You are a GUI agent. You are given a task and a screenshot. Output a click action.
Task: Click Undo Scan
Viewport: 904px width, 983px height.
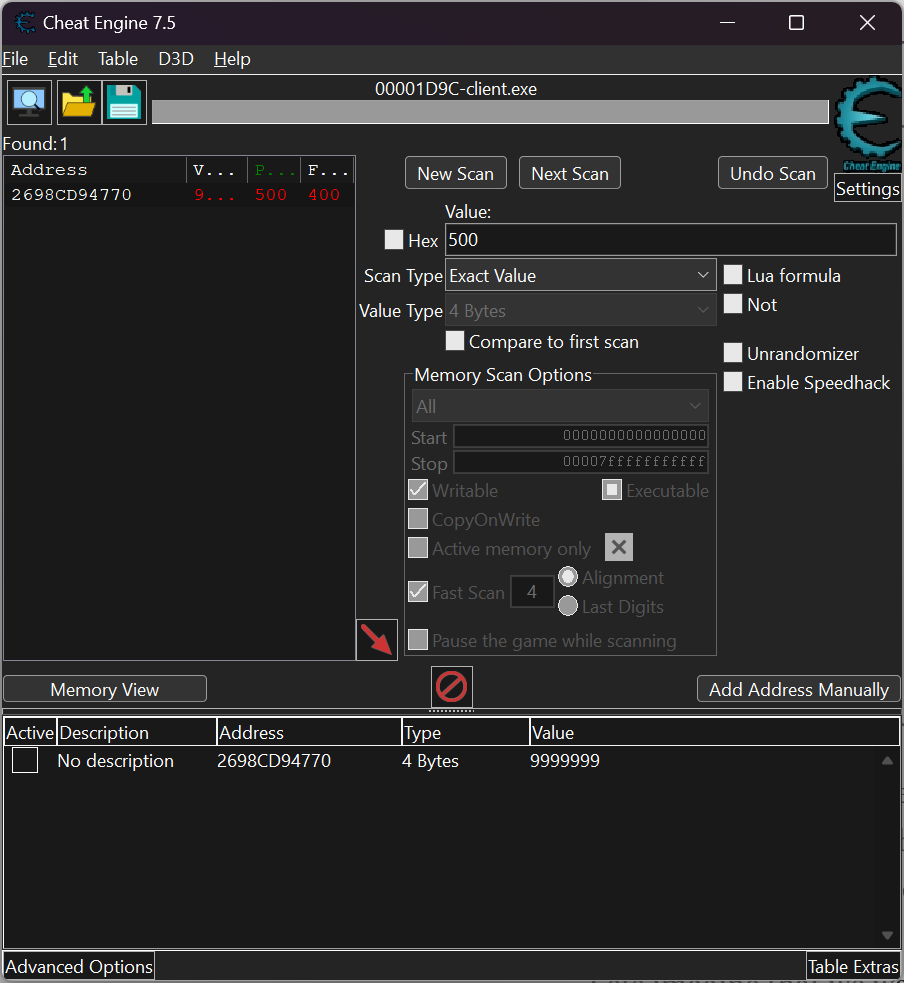click(x=772, y=173)
